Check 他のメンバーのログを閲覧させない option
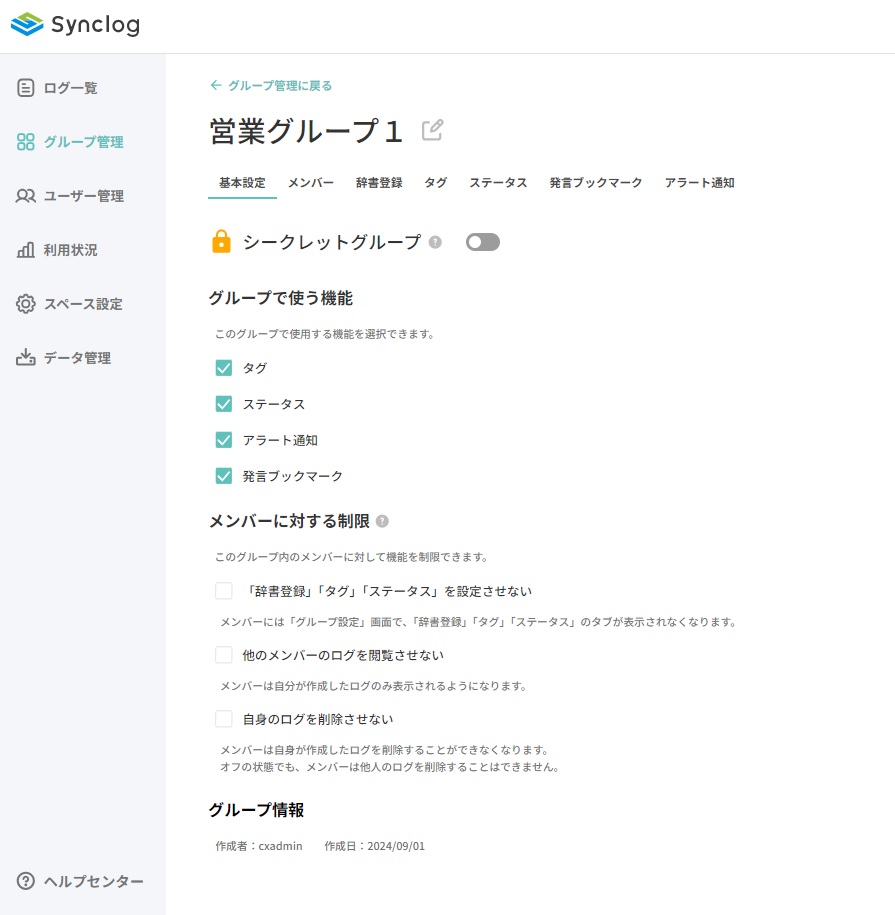Screen dimensions: 895x915 coord(224,655)
